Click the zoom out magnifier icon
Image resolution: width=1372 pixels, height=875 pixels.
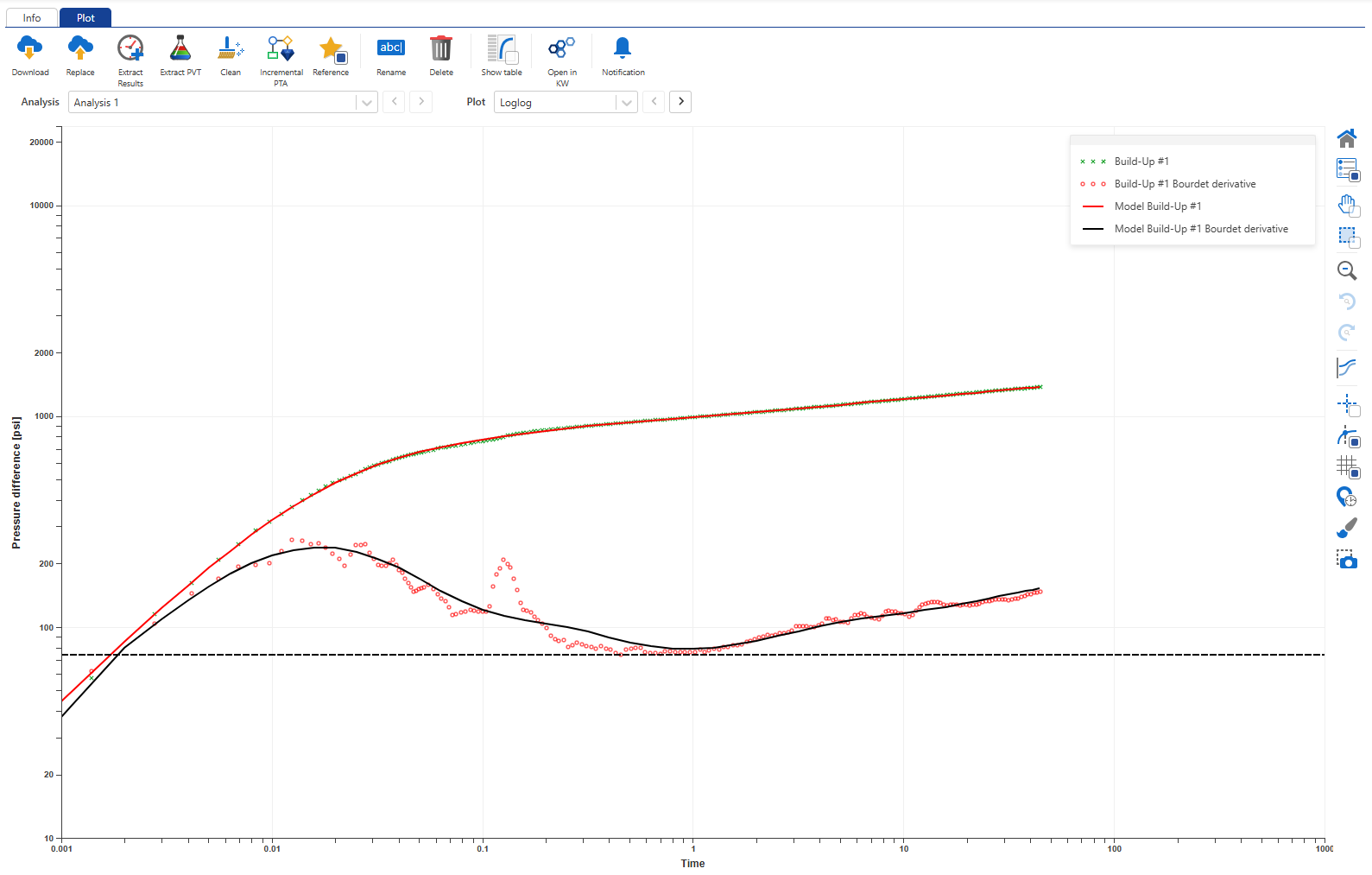click(1347, 270)
